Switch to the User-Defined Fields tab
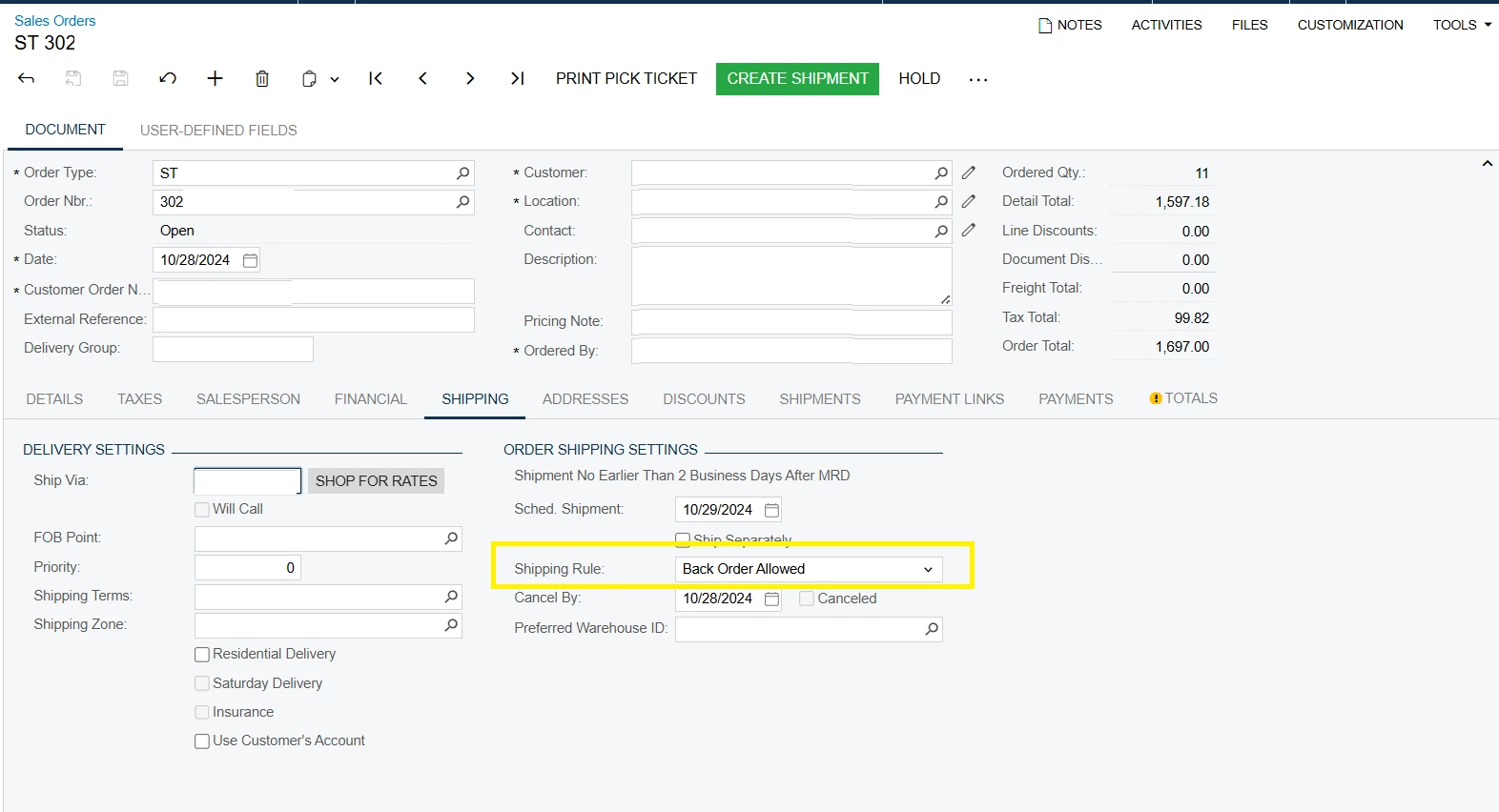1499x812 pixels. [x=218, y=131]
